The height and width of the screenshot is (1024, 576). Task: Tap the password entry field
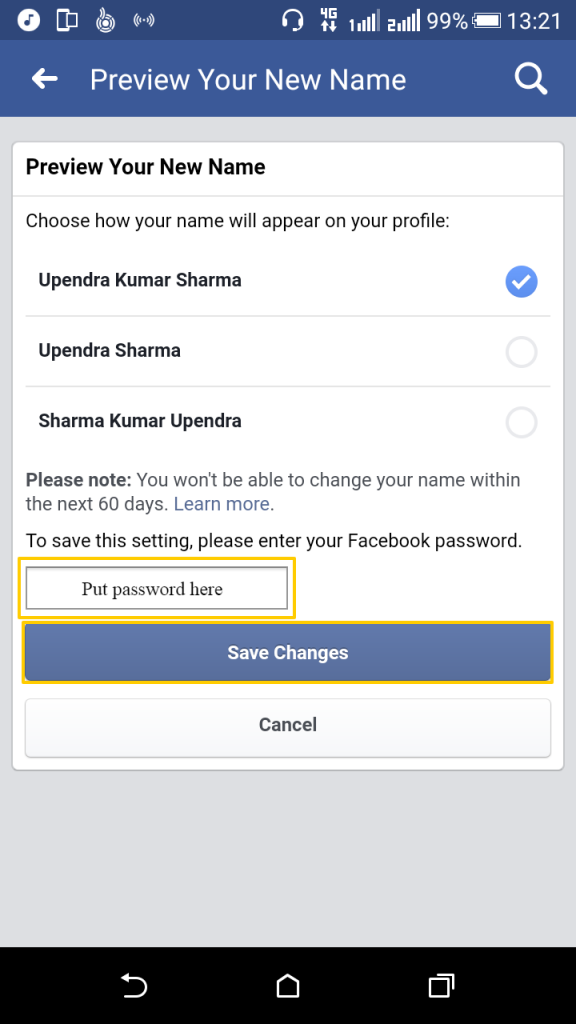click(x=156, y=588)
